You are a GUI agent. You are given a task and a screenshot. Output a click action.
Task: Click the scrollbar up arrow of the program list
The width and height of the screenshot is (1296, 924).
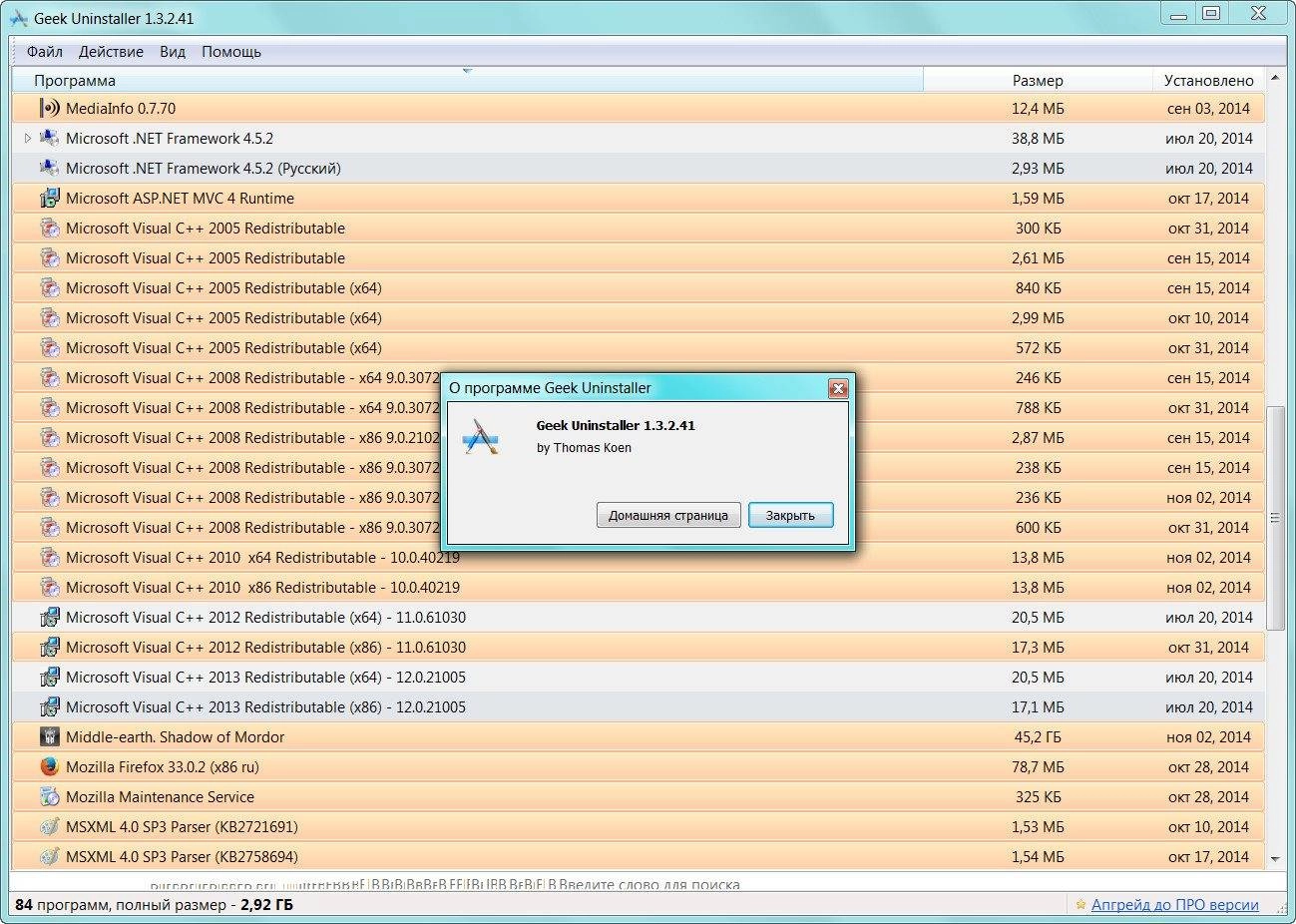point(1275,78)
